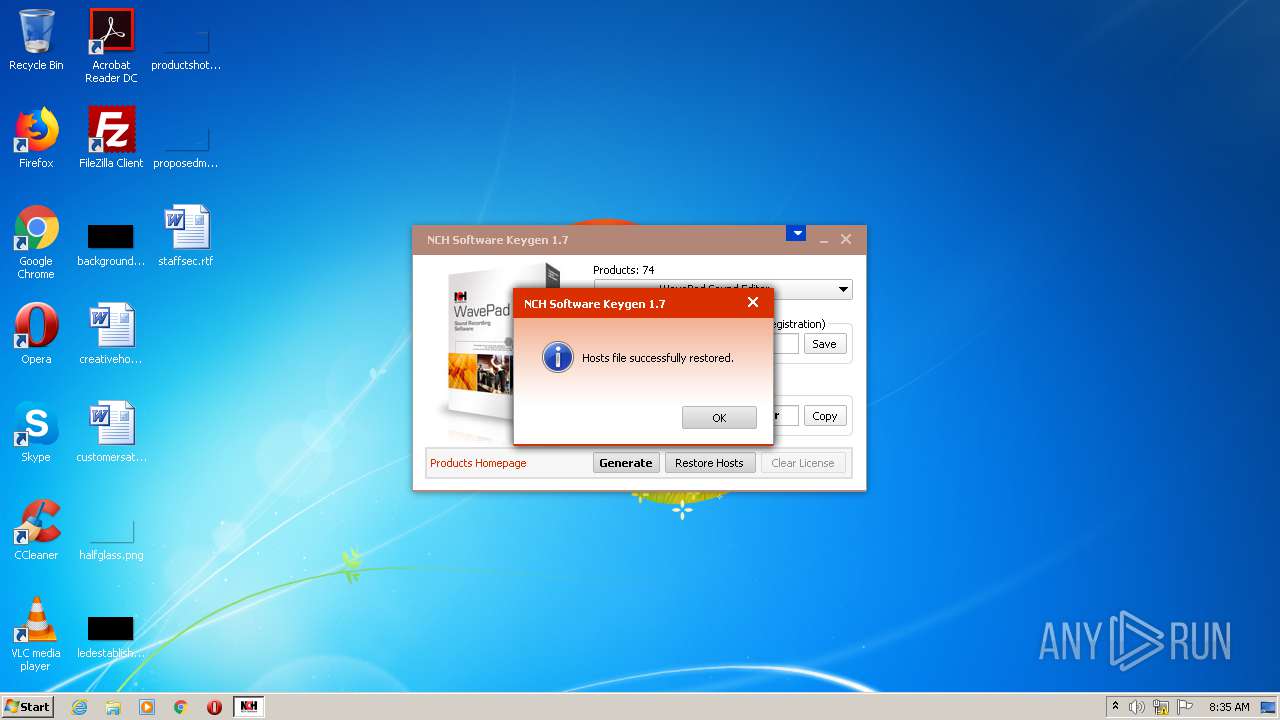Screen dimensions: 1280x720
Task: Open Action Center flag icon
Action: tap(1185, 707)
